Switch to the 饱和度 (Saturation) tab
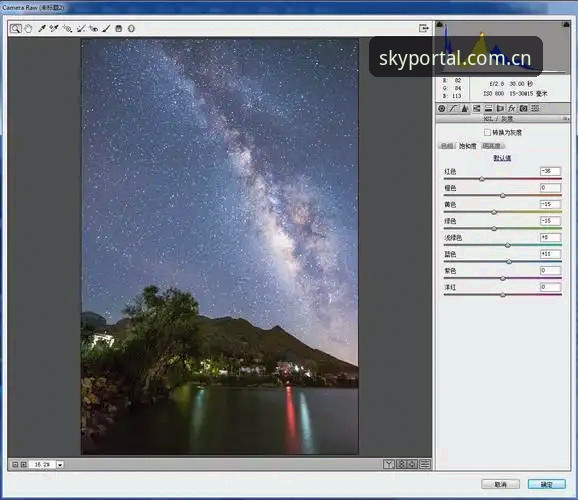This screenshot has height=500, width=578. [x=468, y=146]
